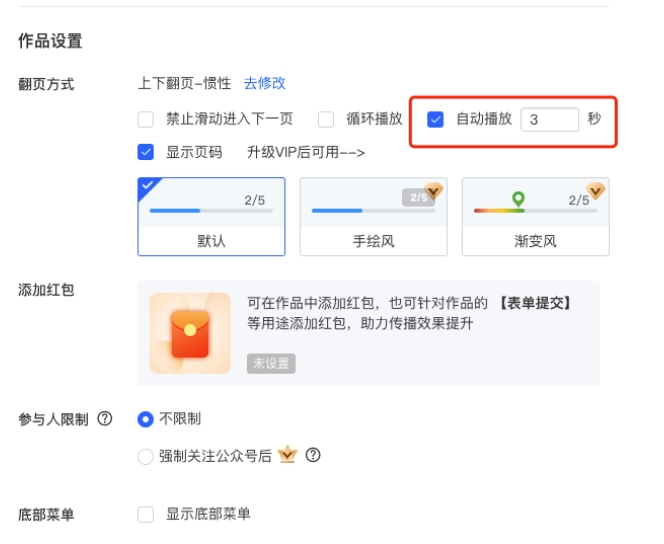Screen dimensions: 664x544
Task: Click the selected checkmark corner on 默认
Action: tap(148, 186)
